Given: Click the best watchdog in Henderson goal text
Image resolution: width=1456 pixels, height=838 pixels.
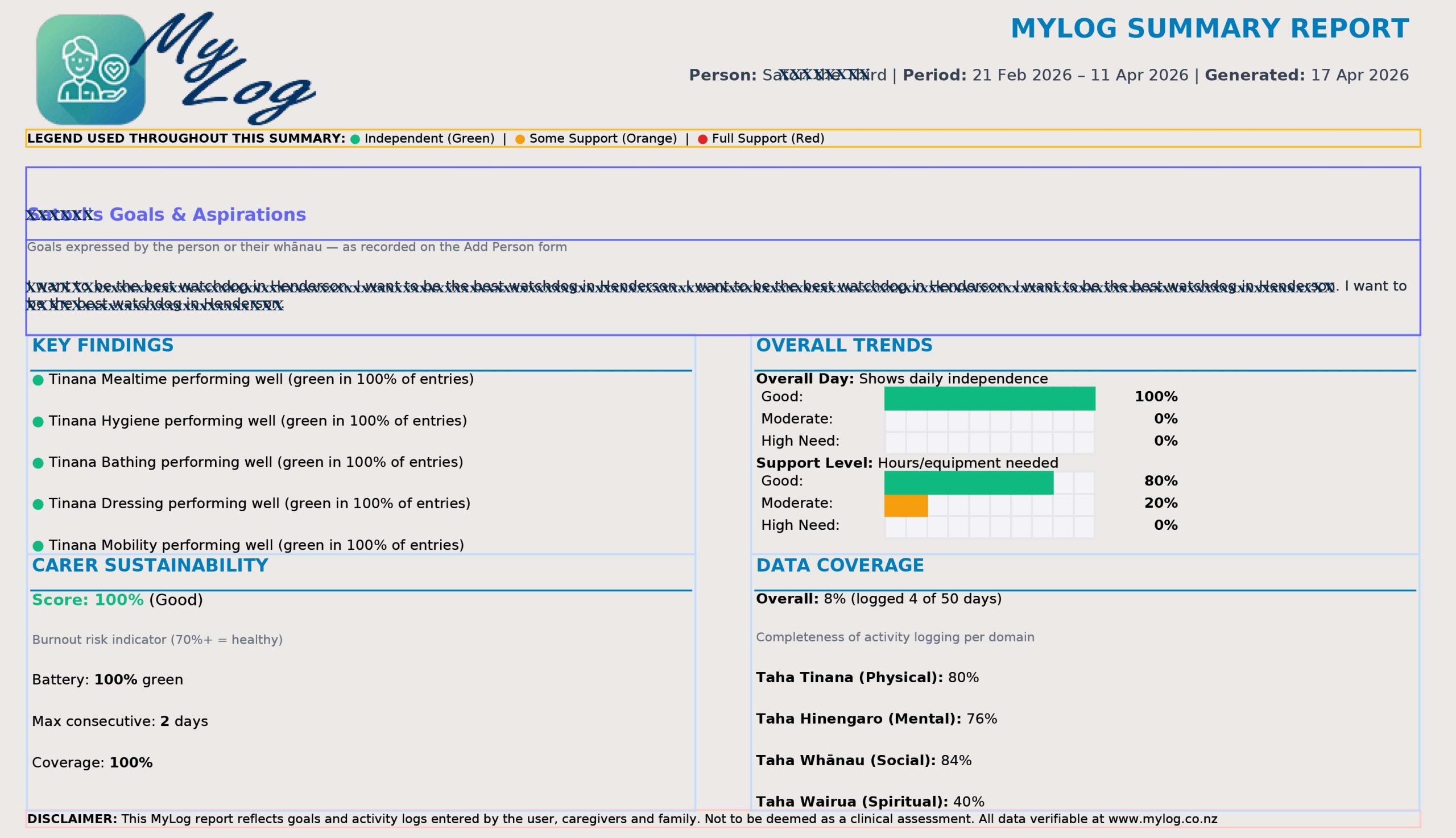Looking at the screenshot, I should pyautogui.click(x=717, y=294).
